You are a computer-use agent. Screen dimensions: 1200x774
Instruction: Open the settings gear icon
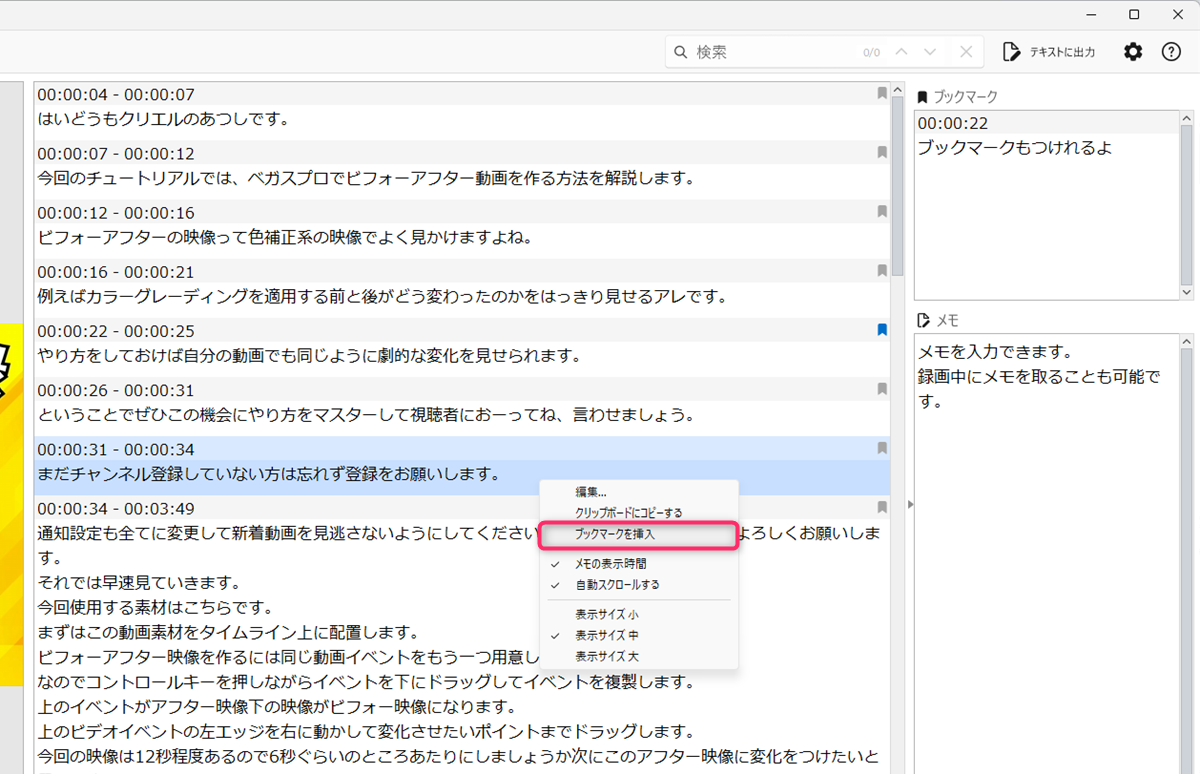click(x=1133, y=52)
